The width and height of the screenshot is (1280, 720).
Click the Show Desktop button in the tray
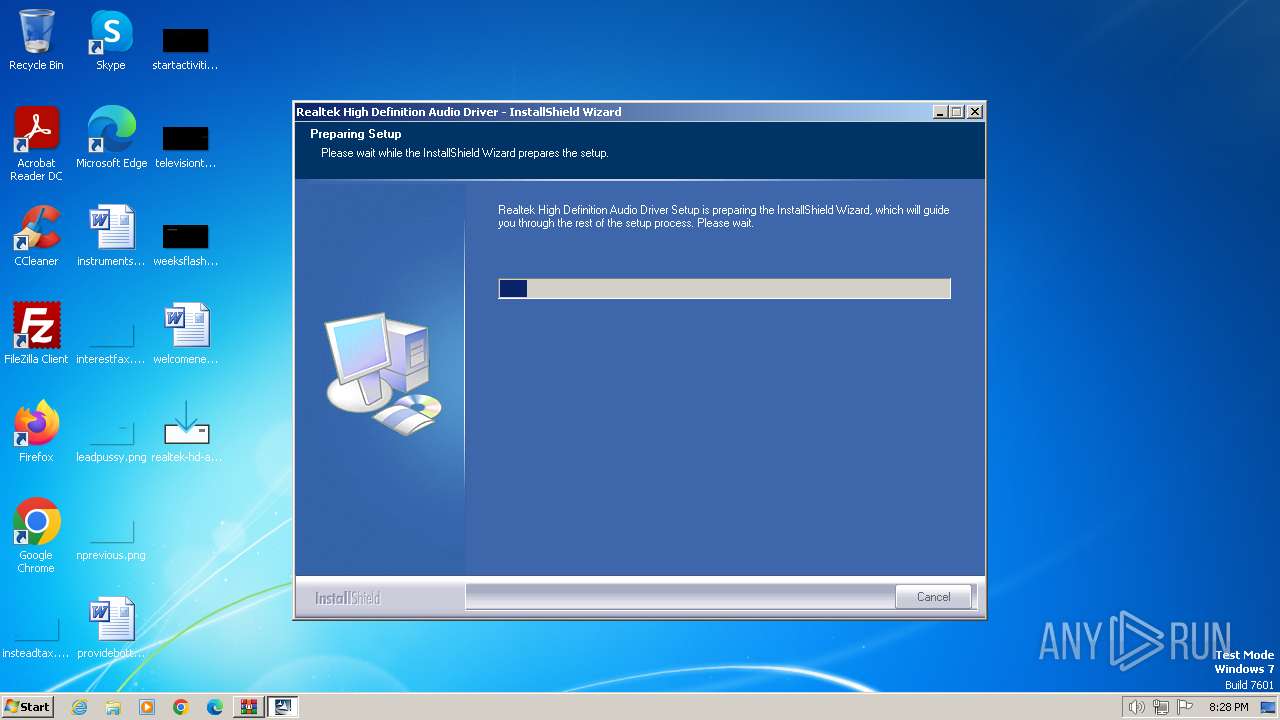point(1268,707)
